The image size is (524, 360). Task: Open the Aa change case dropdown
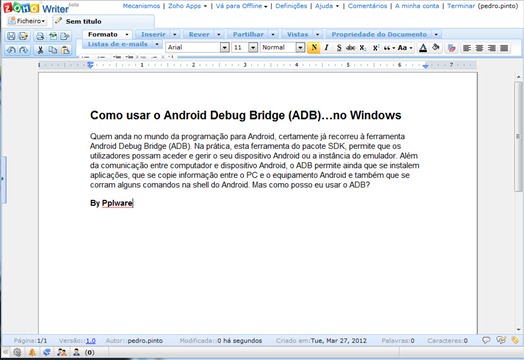[x=405, y=48]
